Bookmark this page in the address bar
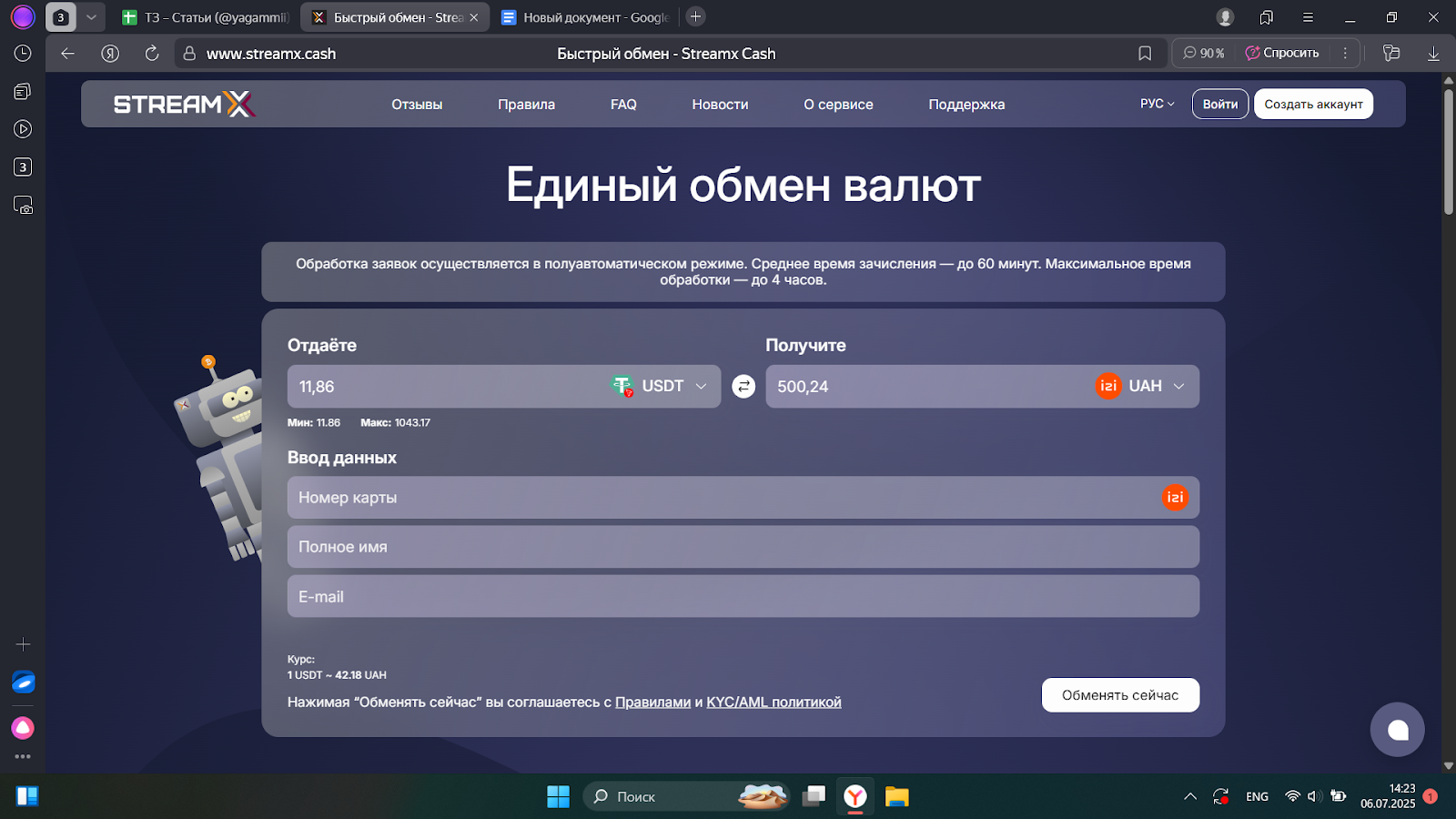This screenshot has width=1456, height=819. (x=1145, y=54)
